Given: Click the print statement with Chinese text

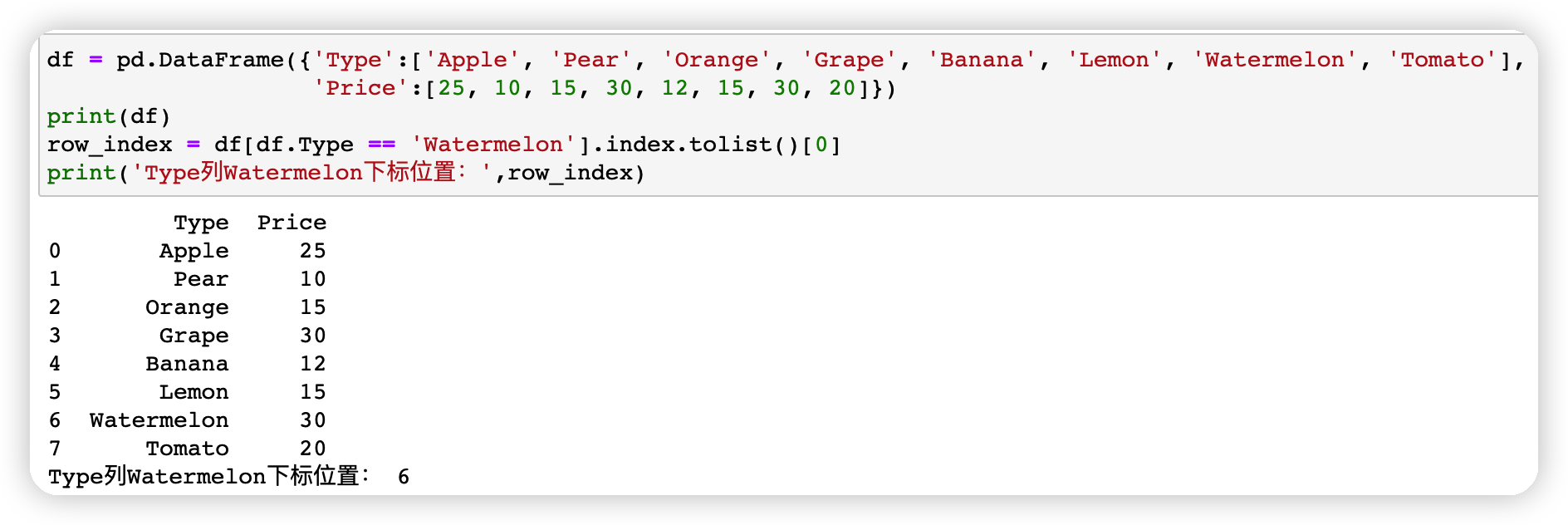Looking at the screenshot, I should [x=345, y=173].
